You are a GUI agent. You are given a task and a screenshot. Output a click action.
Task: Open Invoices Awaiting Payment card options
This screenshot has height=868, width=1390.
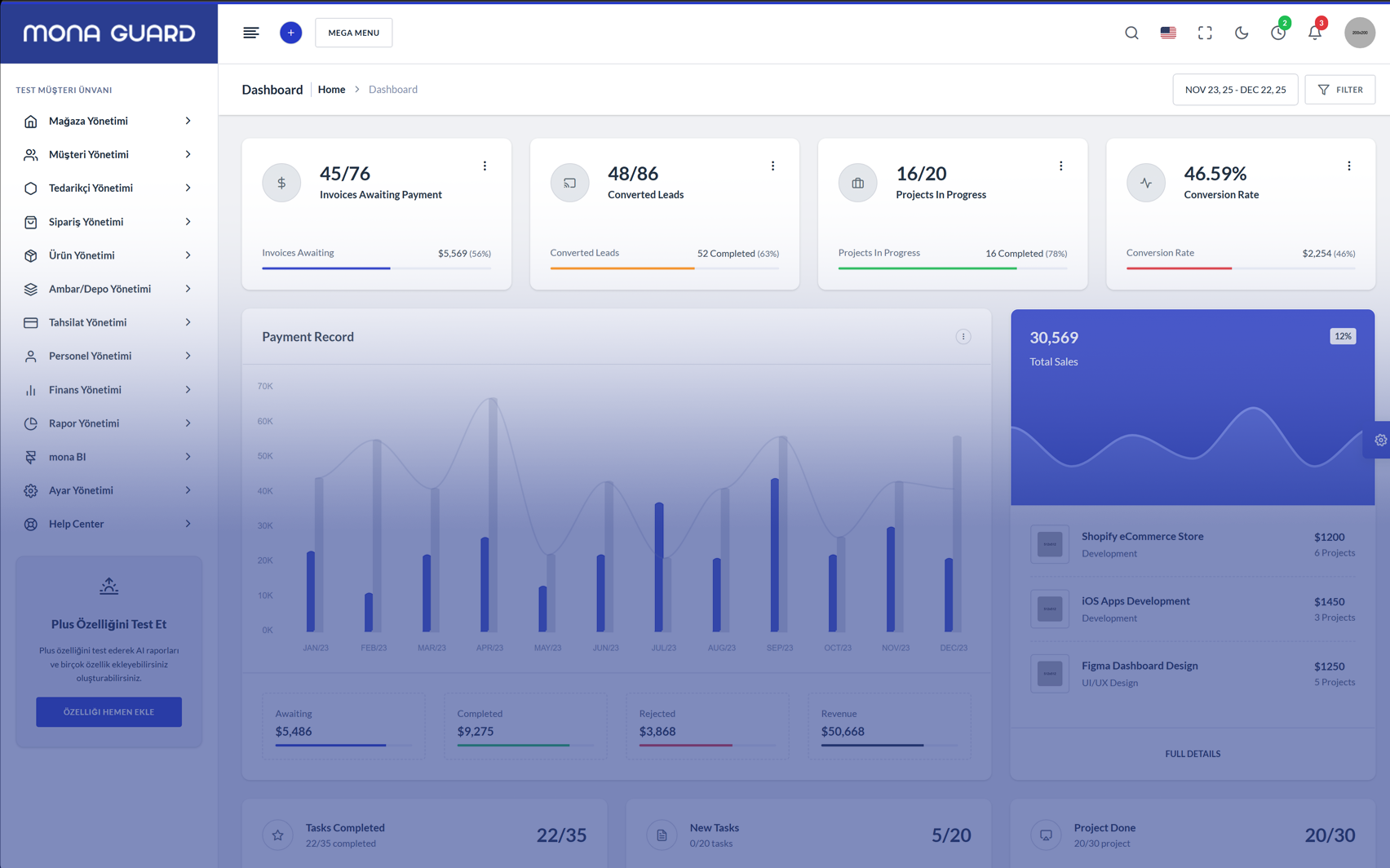(x=485, y=166)
